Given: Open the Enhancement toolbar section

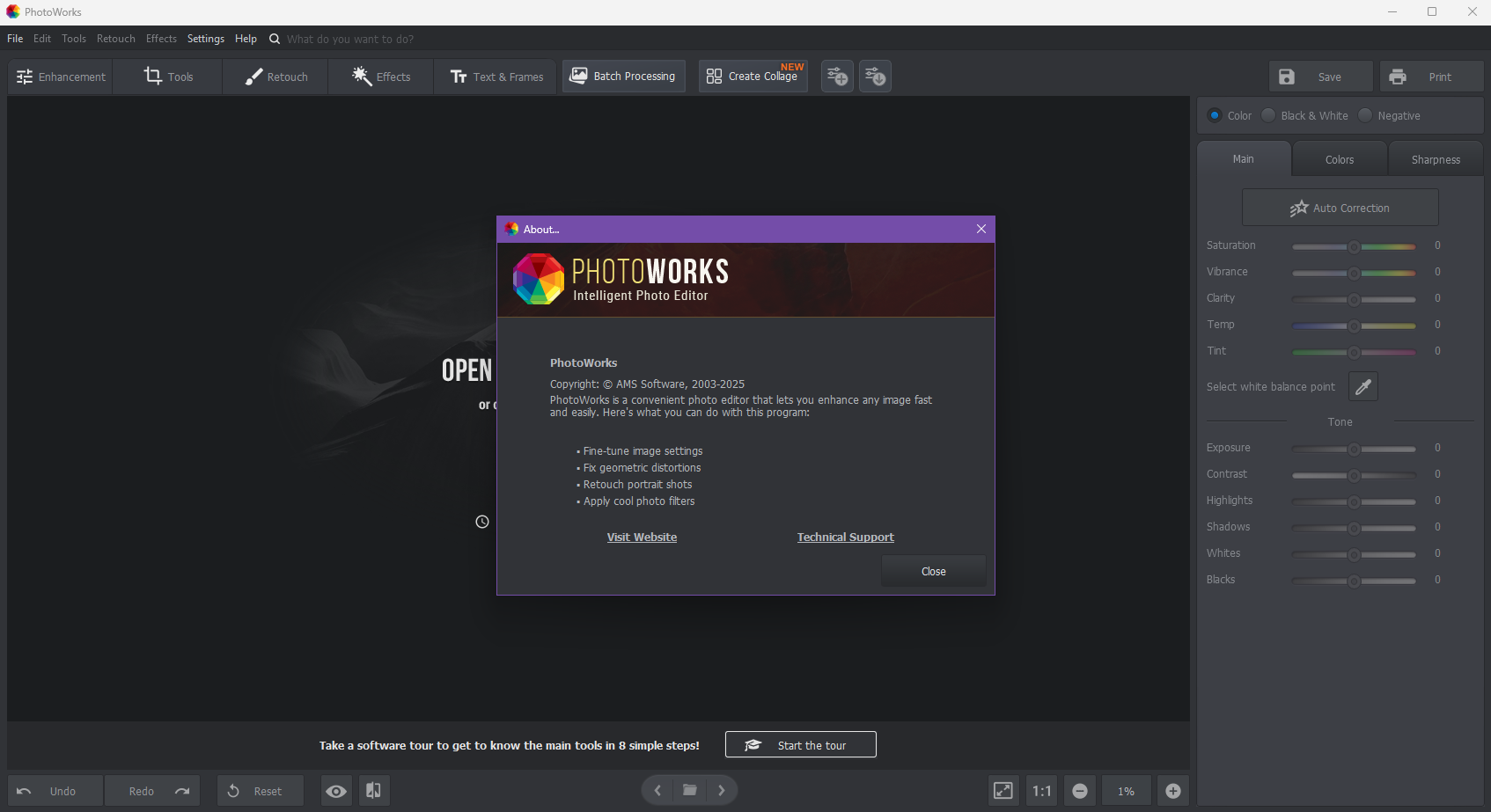Looking at the screenshot, I should 61,77.
